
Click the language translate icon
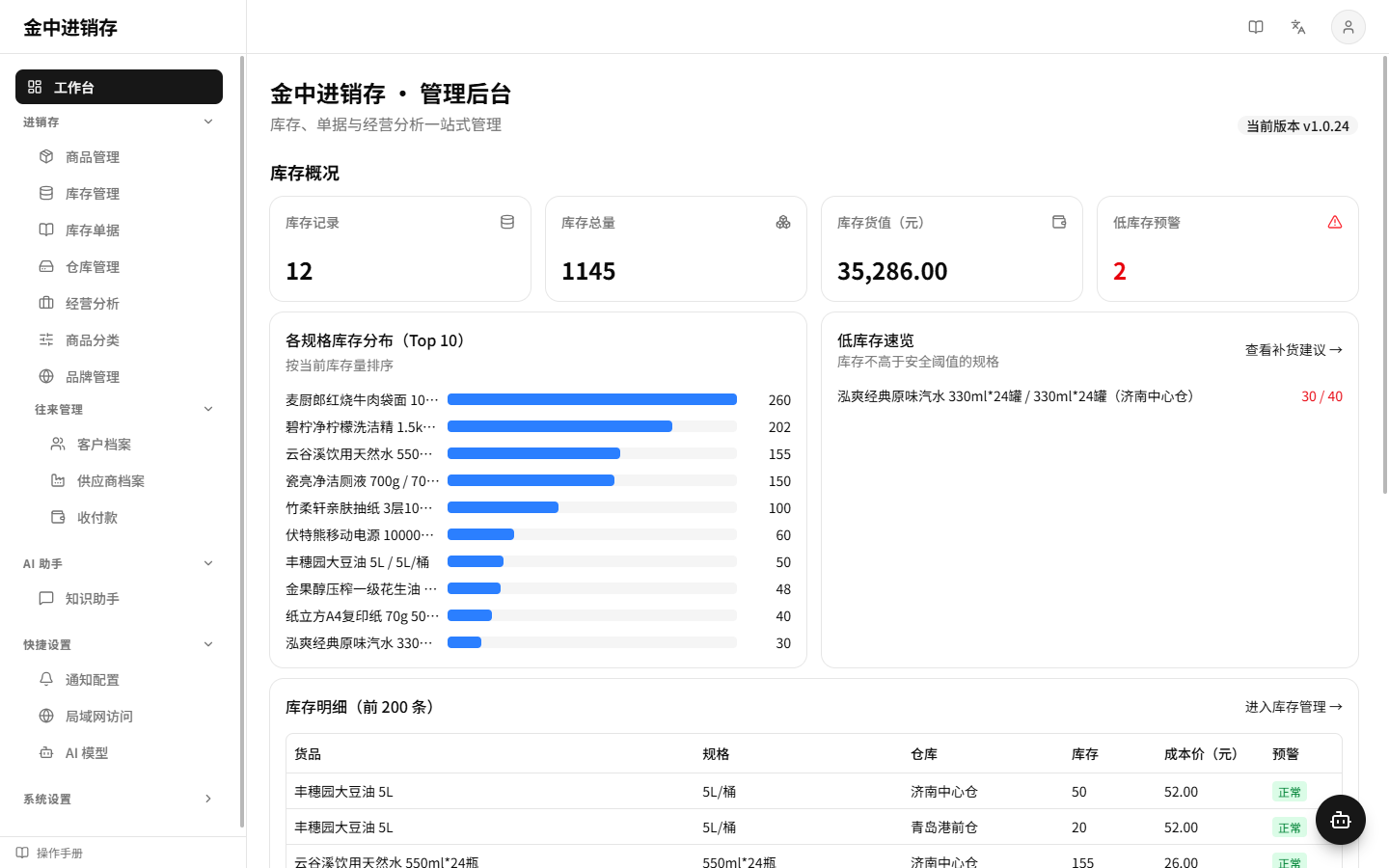[1298, 27]
